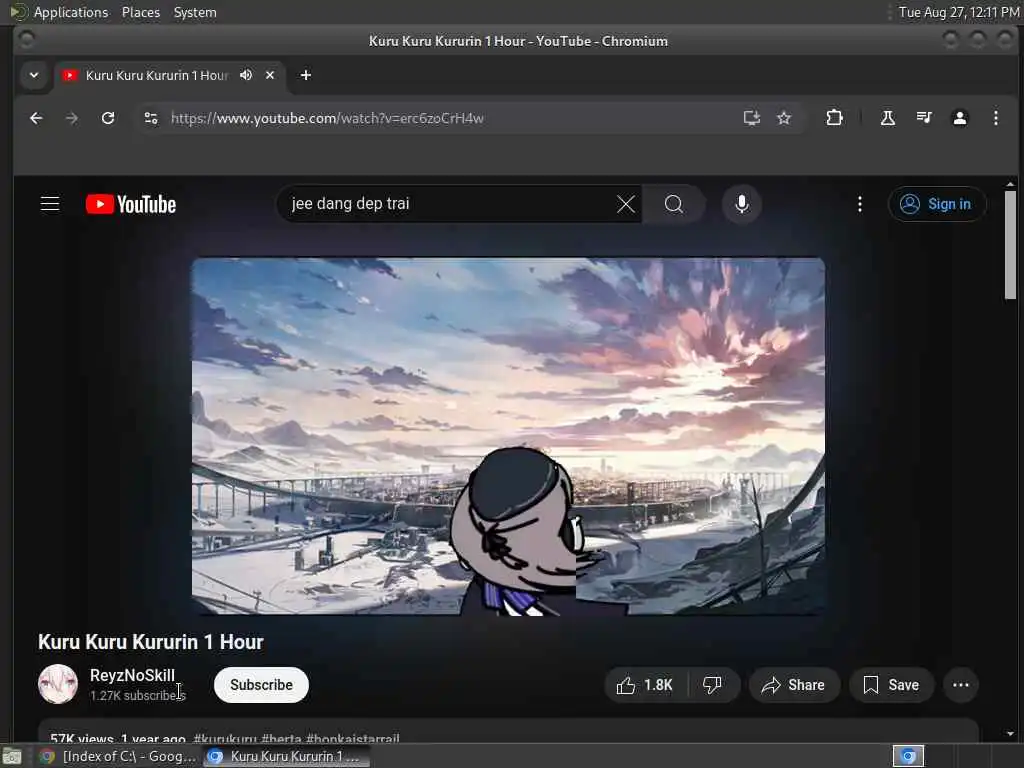Open more actions ellipsis beside Save

(961, 684)
